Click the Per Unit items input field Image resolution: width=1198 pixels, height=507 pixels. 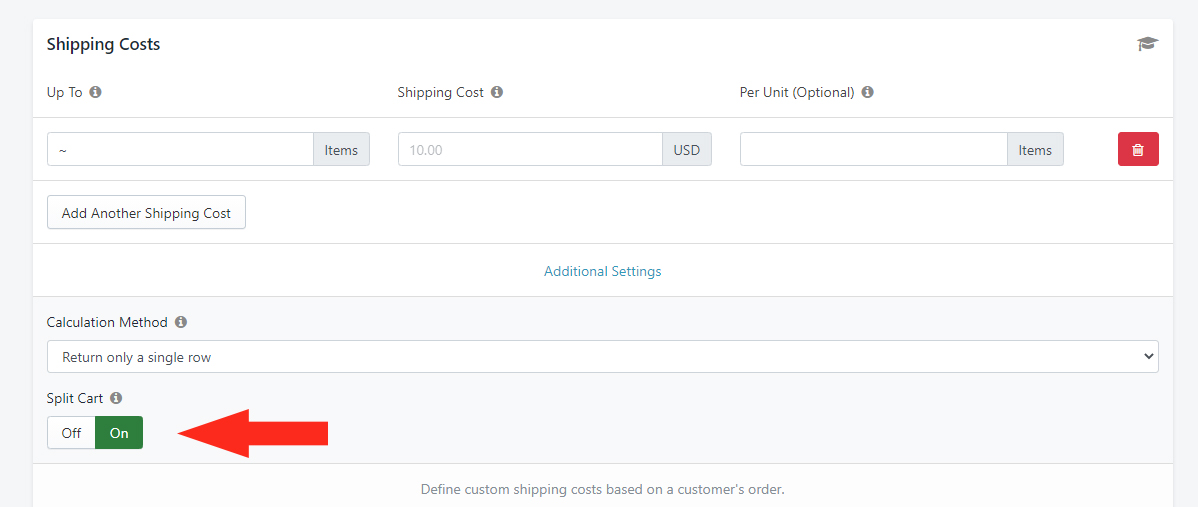tap(873, 150)
